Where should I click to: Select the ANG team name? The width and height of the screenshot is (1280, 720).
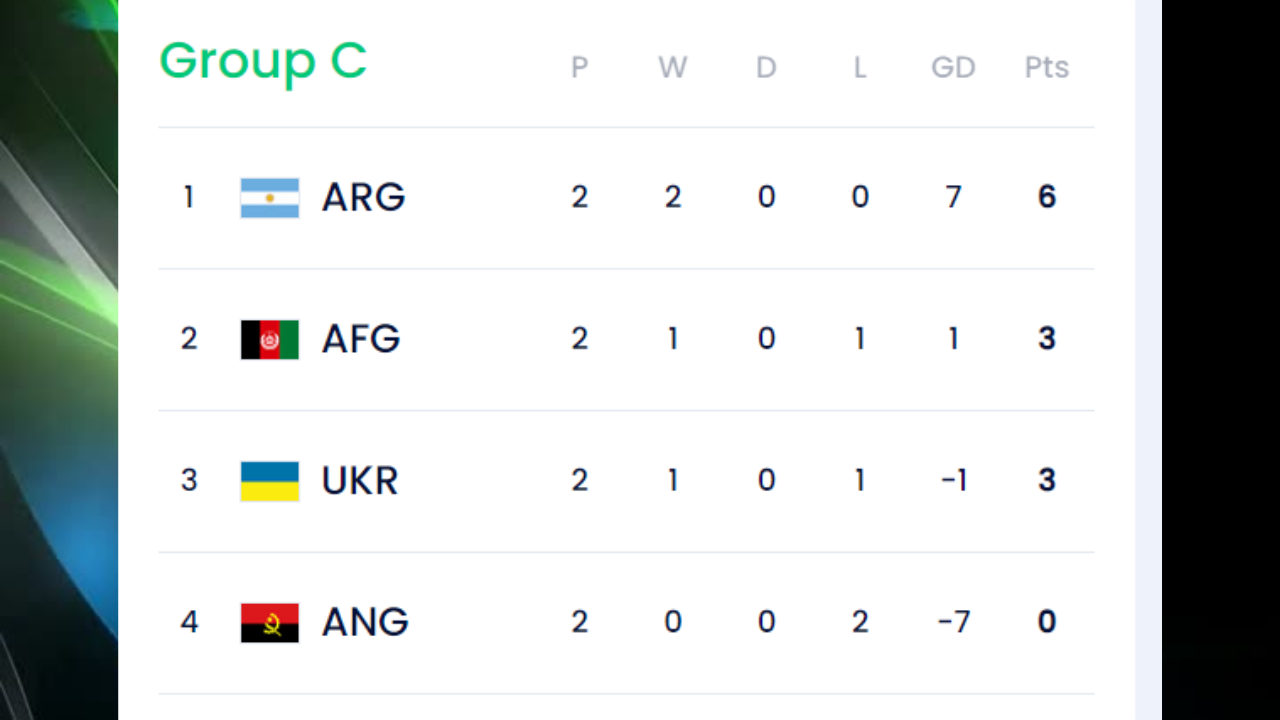click(365, 623)
